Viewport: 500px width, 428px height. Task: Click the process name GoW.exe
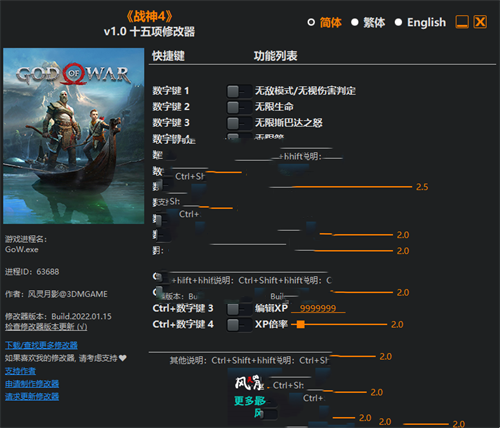tap(22, 250)
